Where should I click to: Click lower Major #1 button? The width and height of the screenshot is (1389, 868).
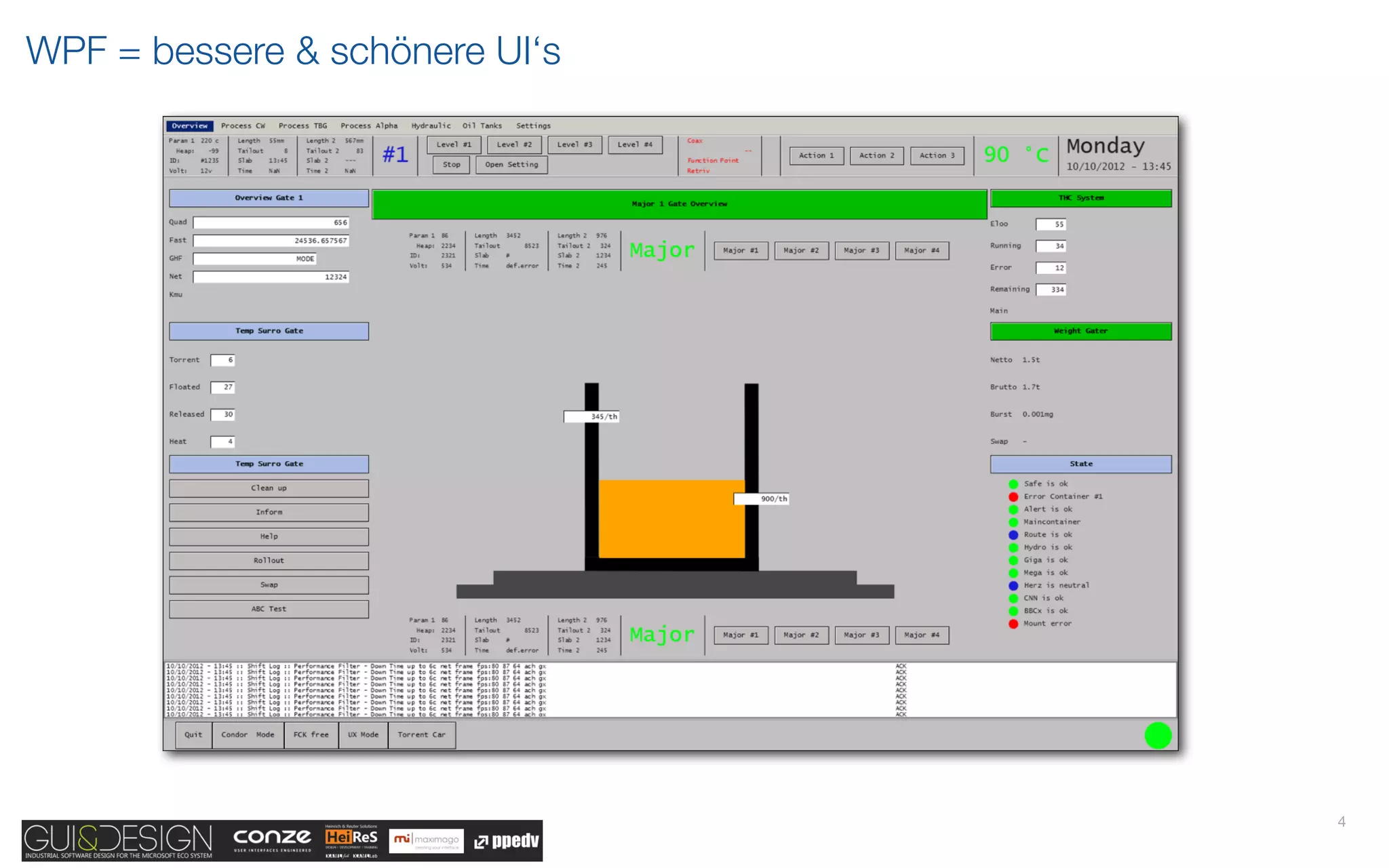(741, 635)
